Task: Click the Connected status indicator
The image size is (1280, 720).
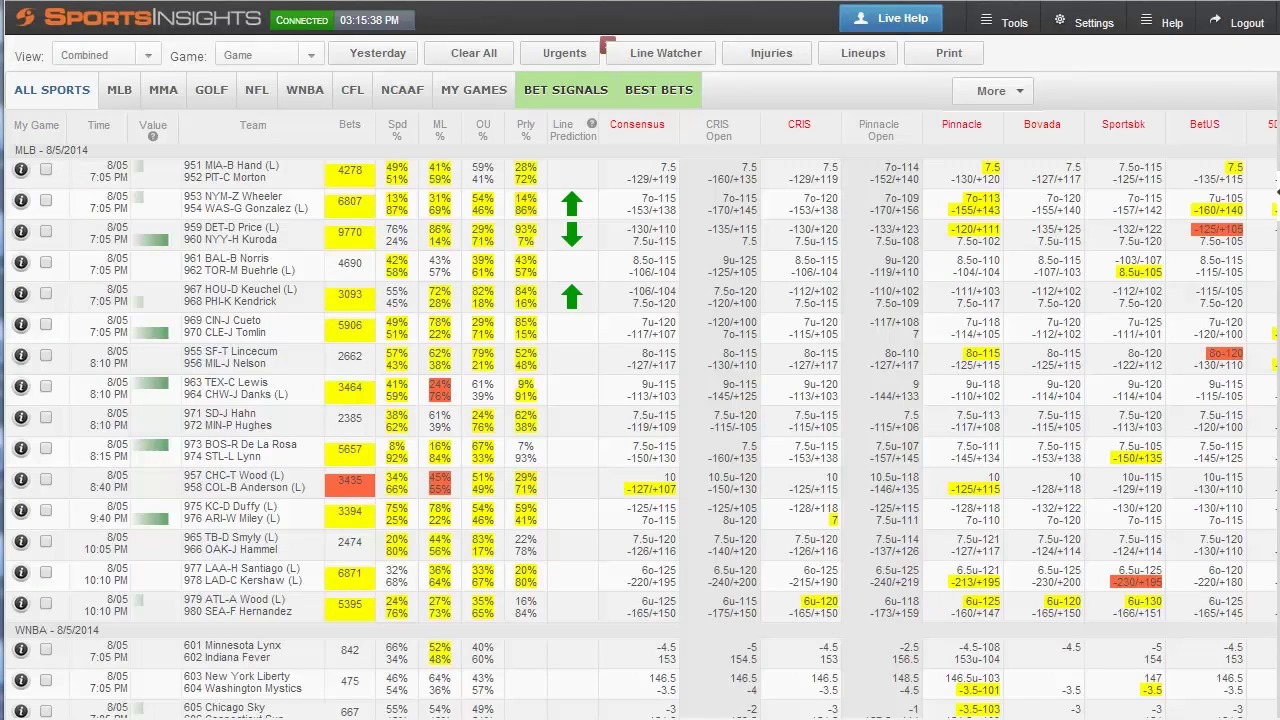Action: click(x=302, y=20)
